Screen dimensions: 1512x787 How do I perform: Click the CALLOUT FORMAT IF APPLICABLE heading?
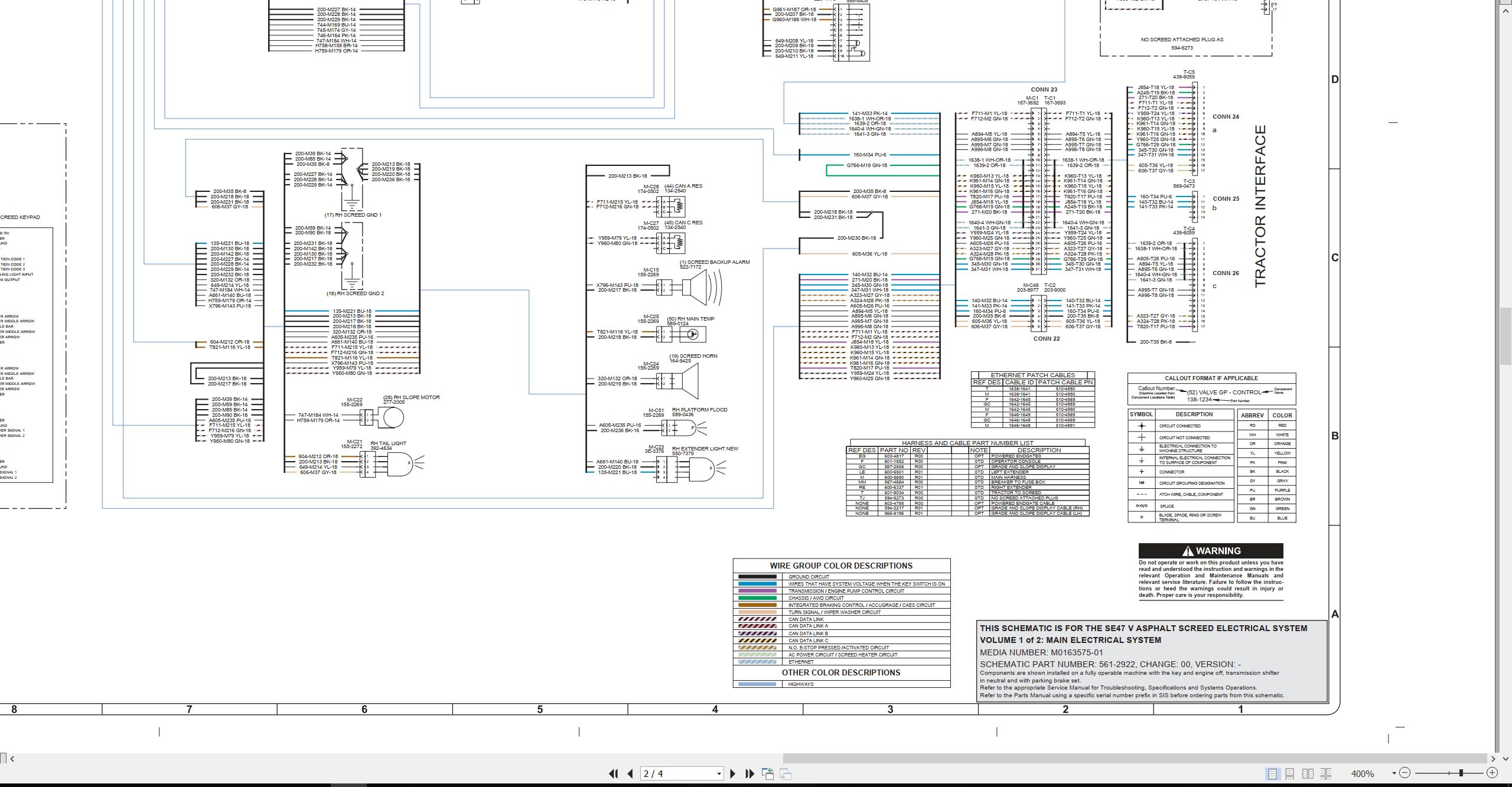(1211, 378)
